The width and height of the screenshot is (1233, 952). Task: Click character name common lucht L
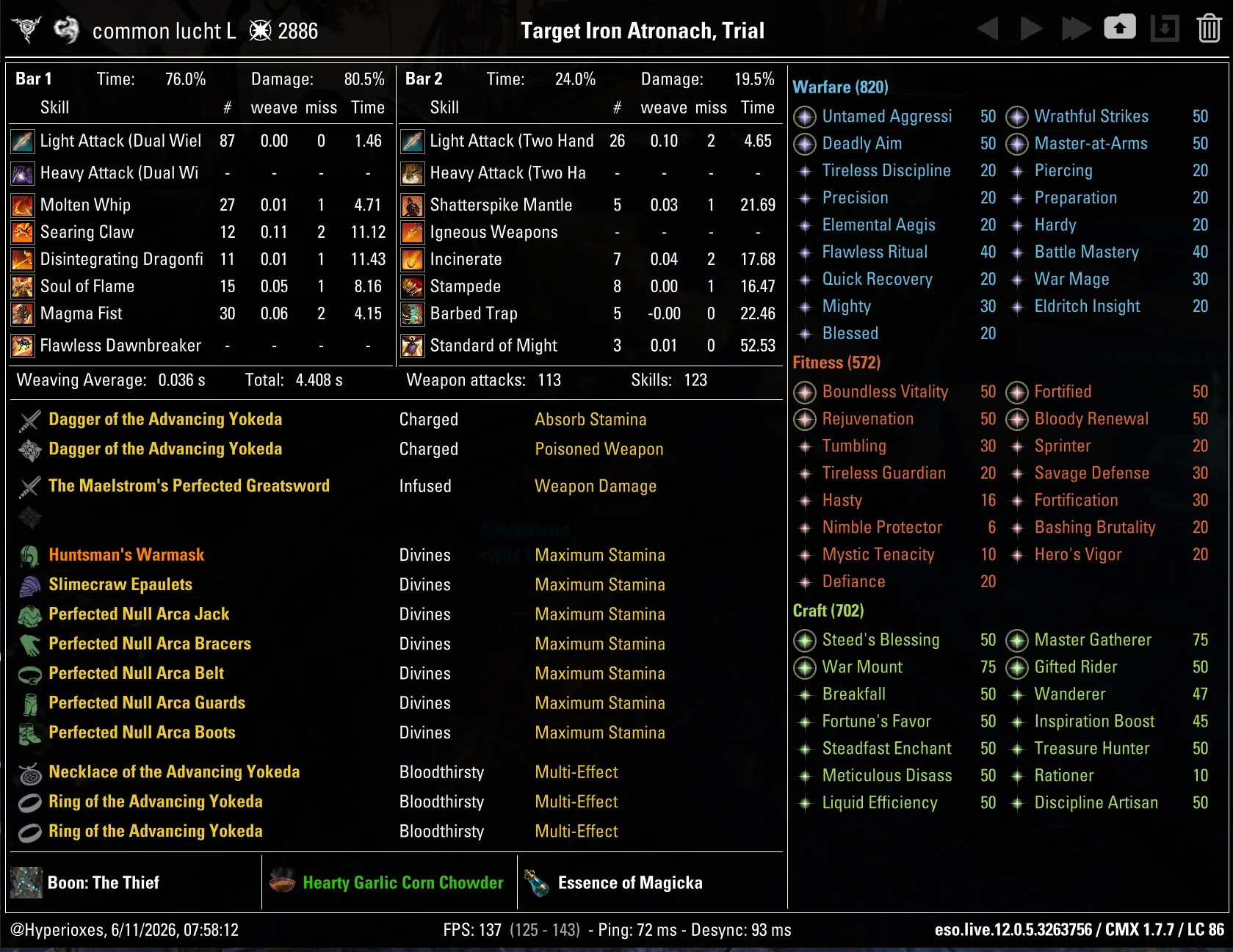164,31
